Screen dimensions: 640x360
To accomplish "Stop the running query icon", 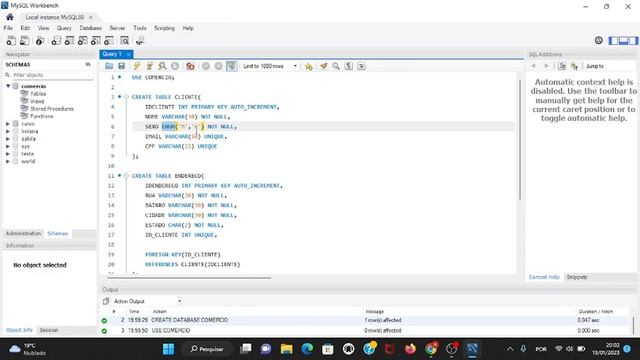I will 175,66.
